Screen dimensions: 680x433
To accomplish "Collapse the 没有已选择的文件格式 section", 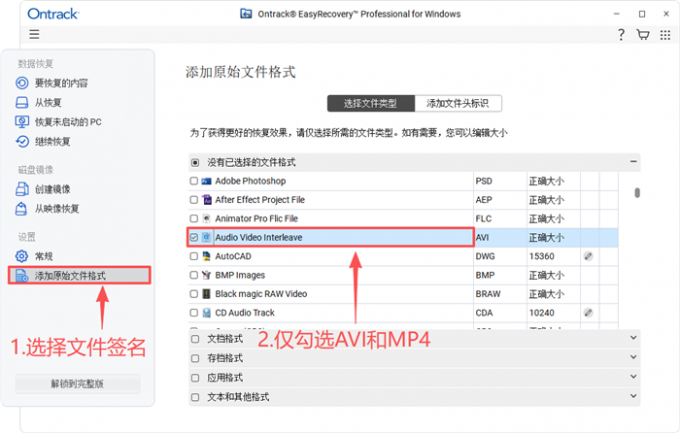I will (x=633, y=162).
